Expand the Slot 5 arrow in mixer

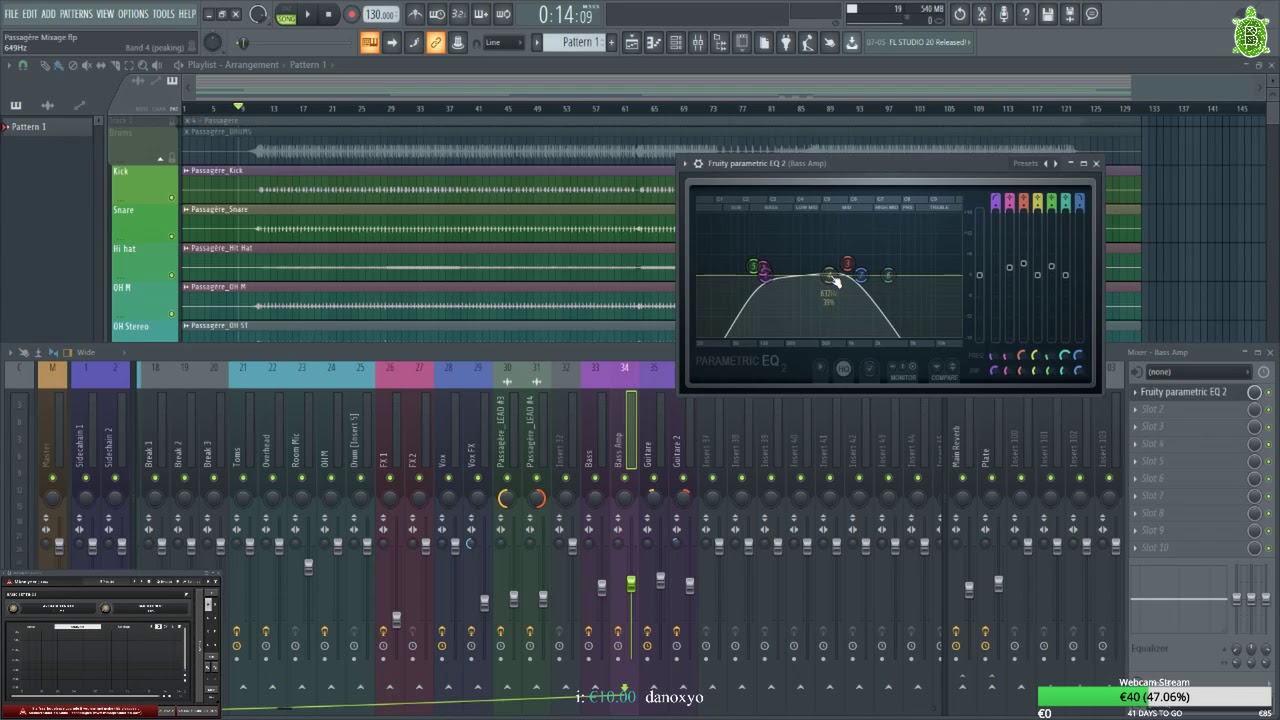[x=1135, y=462]
